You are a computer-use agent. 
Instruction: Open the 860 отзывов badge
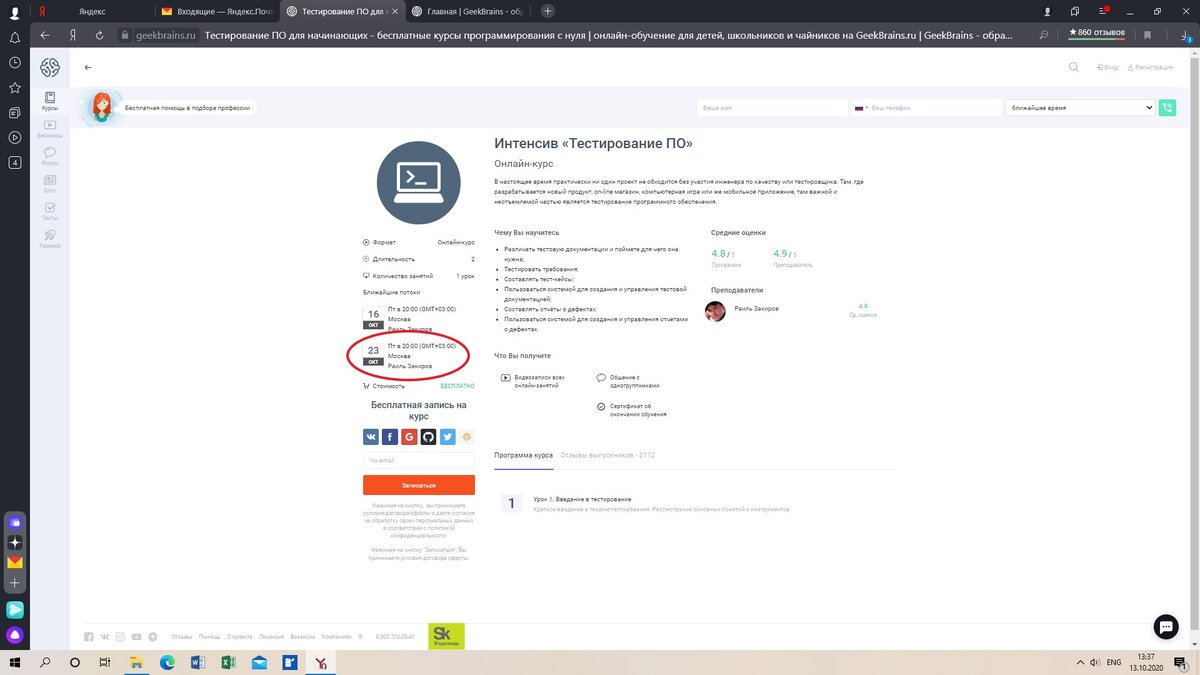click(1098, 33)
